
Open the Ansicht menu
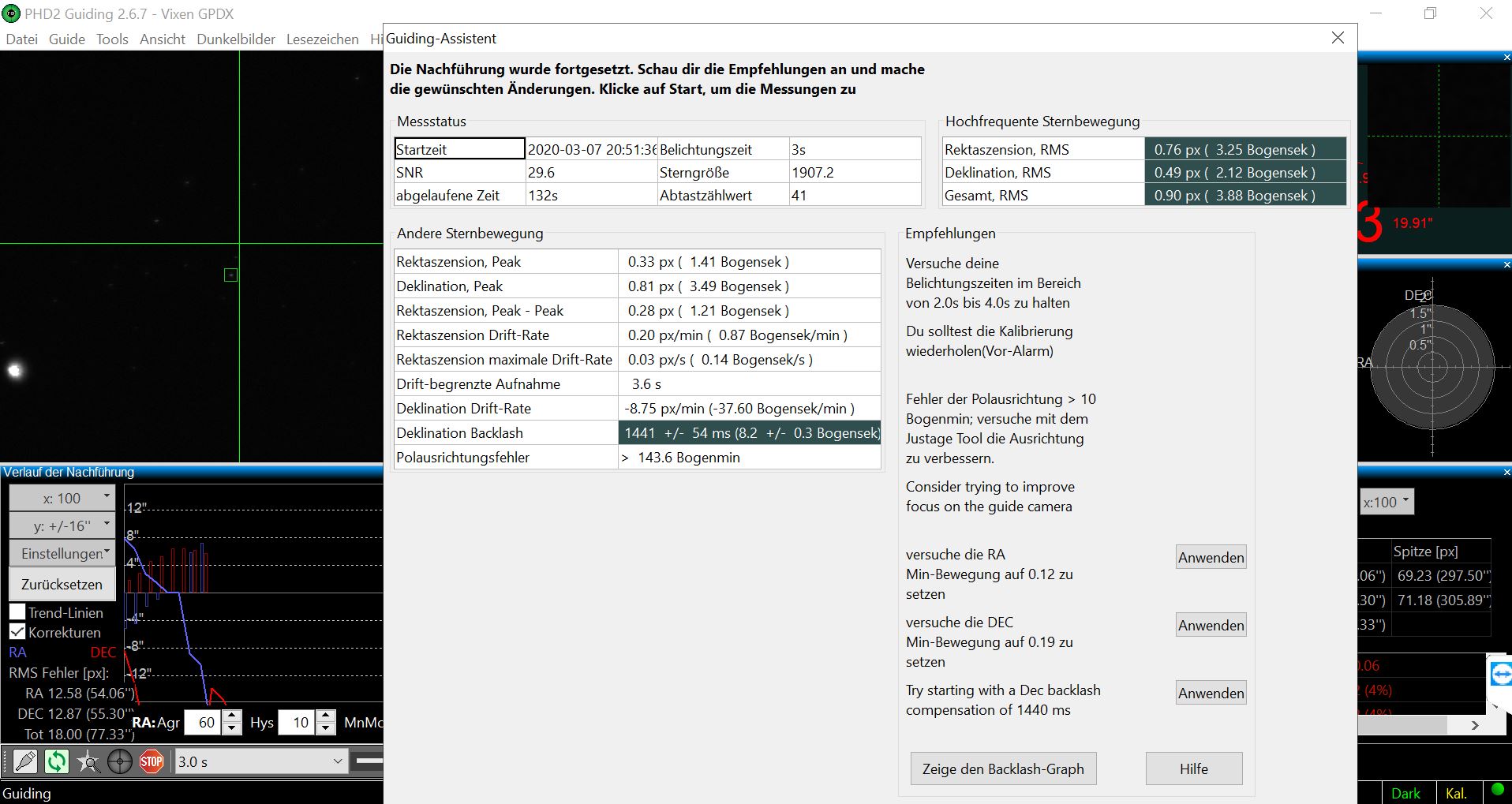tap(163, 39)
